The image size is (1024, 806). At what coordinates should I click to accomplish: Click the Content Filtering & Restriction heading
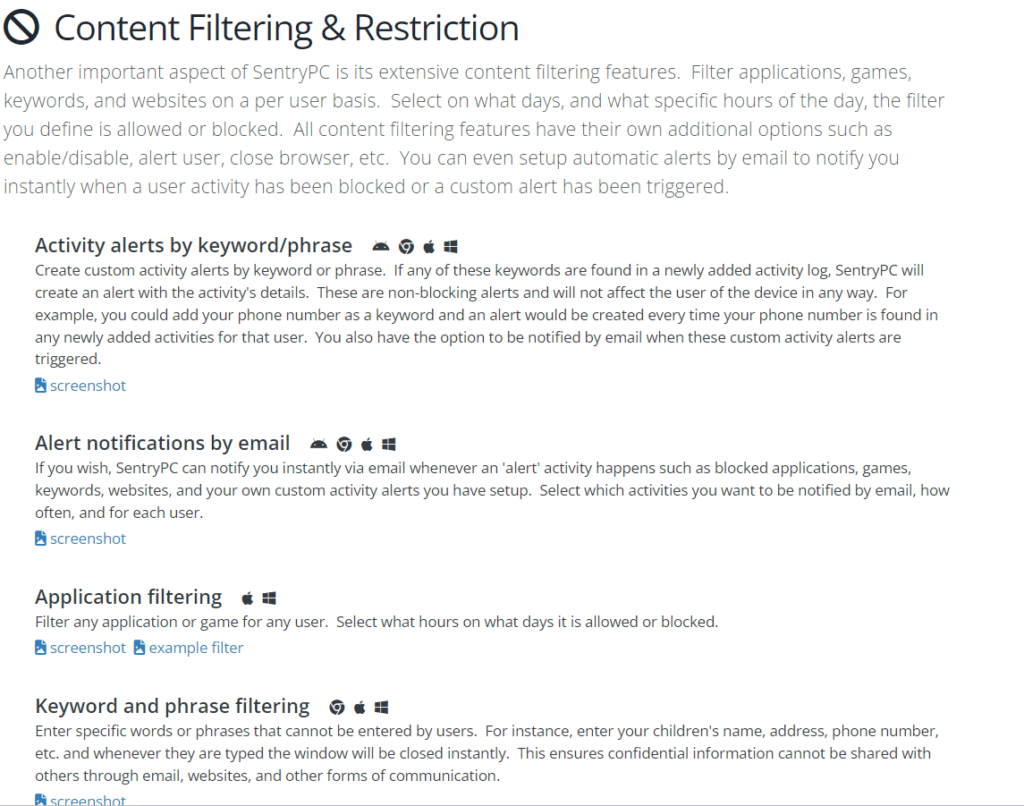click(x=287, y=29)
